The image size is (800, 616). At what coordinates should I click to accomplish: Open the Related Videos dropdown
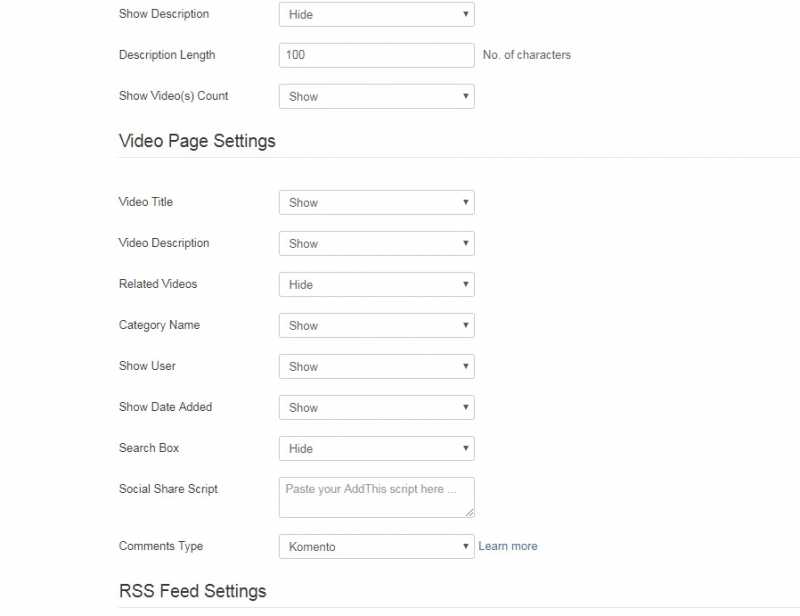pyautogui.click(x=376, y=285)
